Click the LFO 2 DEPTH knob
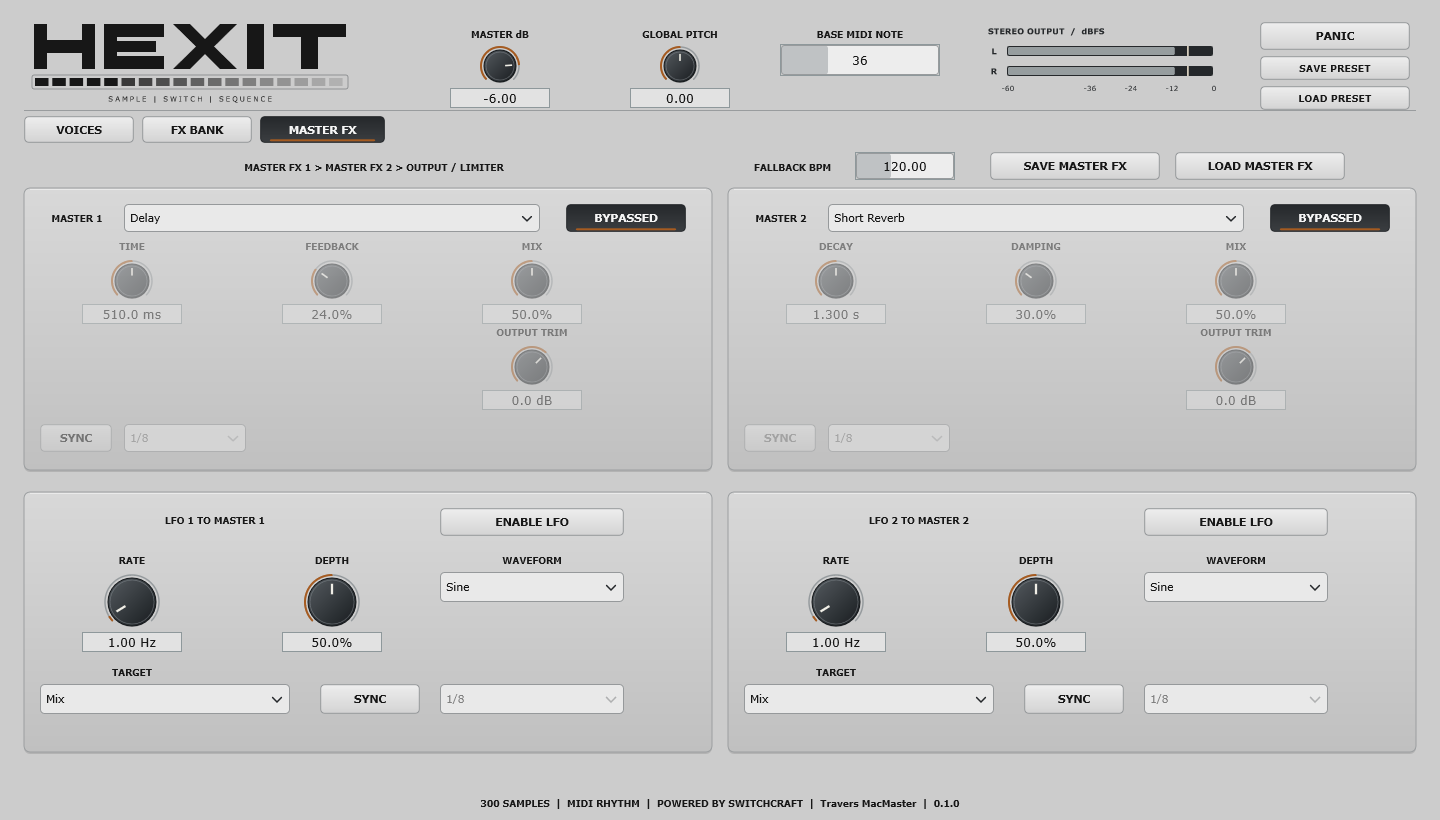The width and height of the screenshot is (1440, 820). [x=1036, y=602]
